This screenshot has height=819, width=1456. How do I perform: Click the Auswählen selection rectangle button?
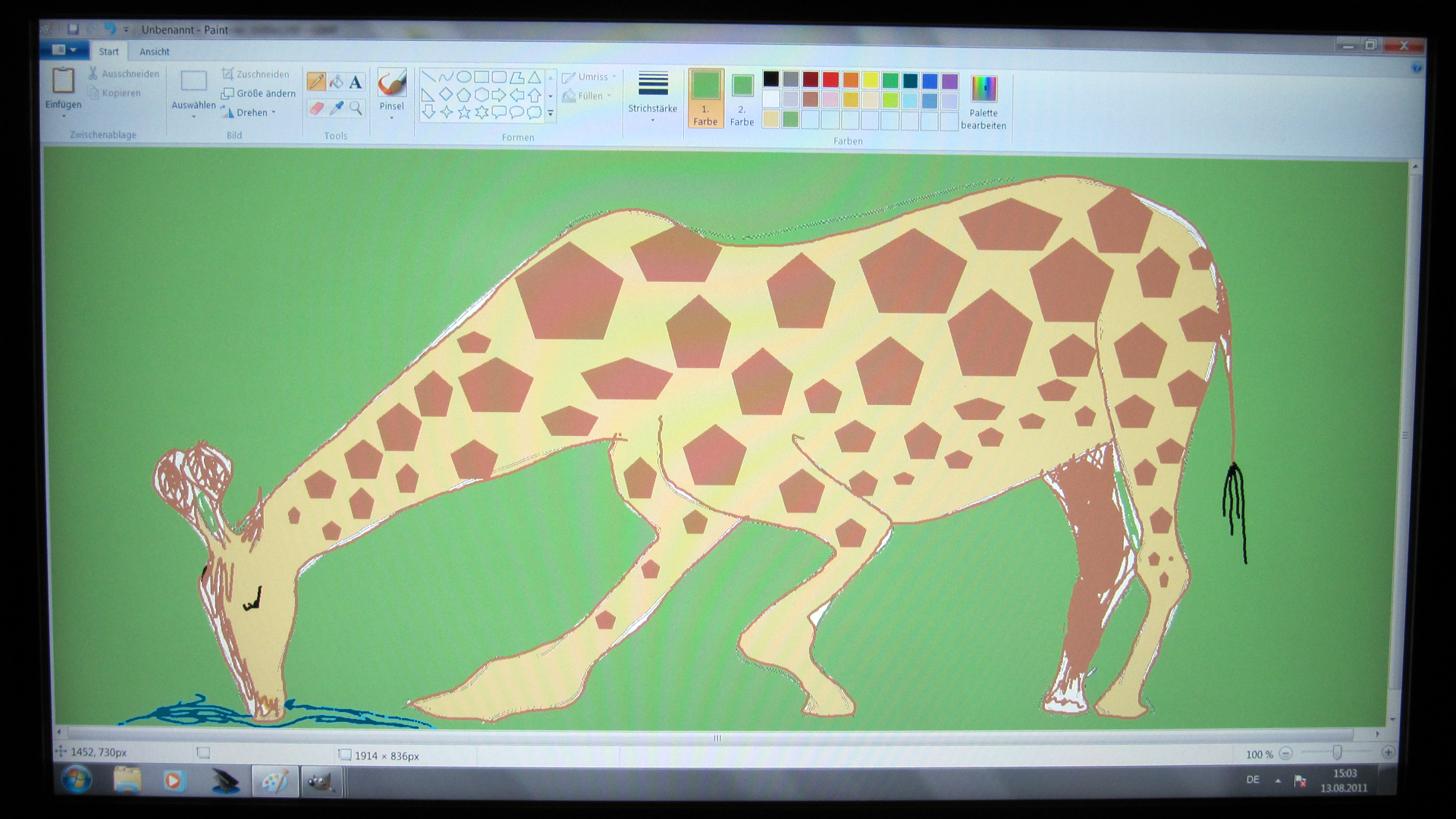pyautogui.click(x=193, y=82)
